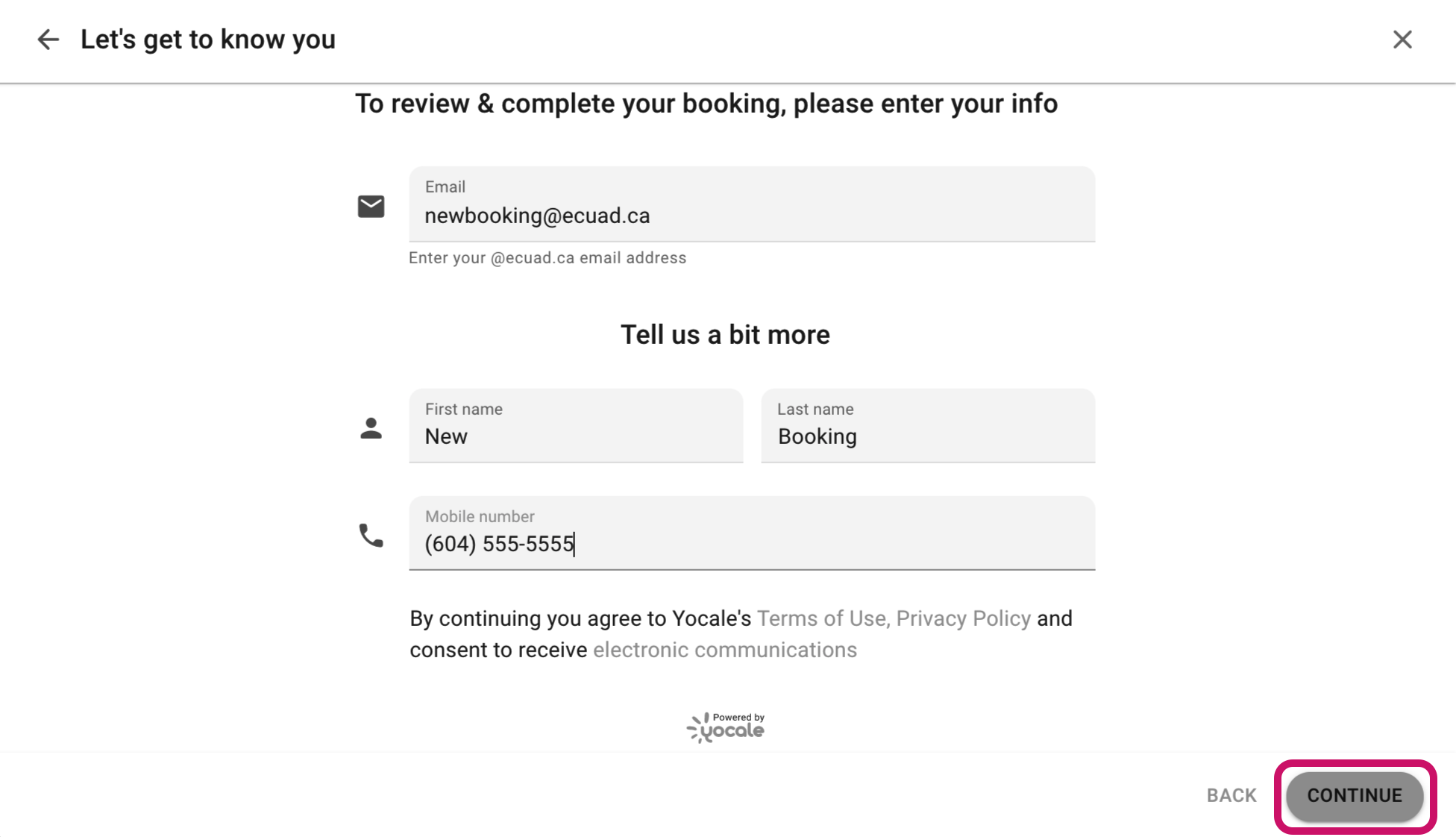Image resolution: width=1456 pixels, height=837 pixels.
Task: Click the back arrow in the header
Action: (48, 40)
